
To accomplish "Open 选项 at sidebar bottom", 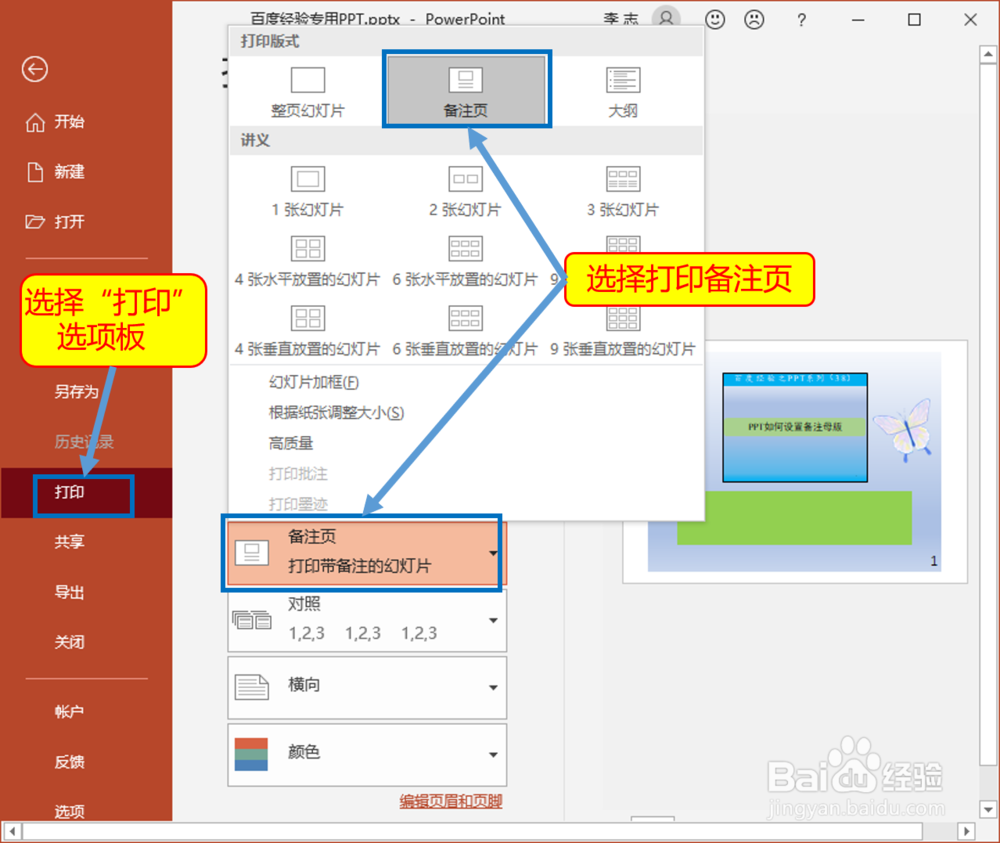I will point(70,811).
